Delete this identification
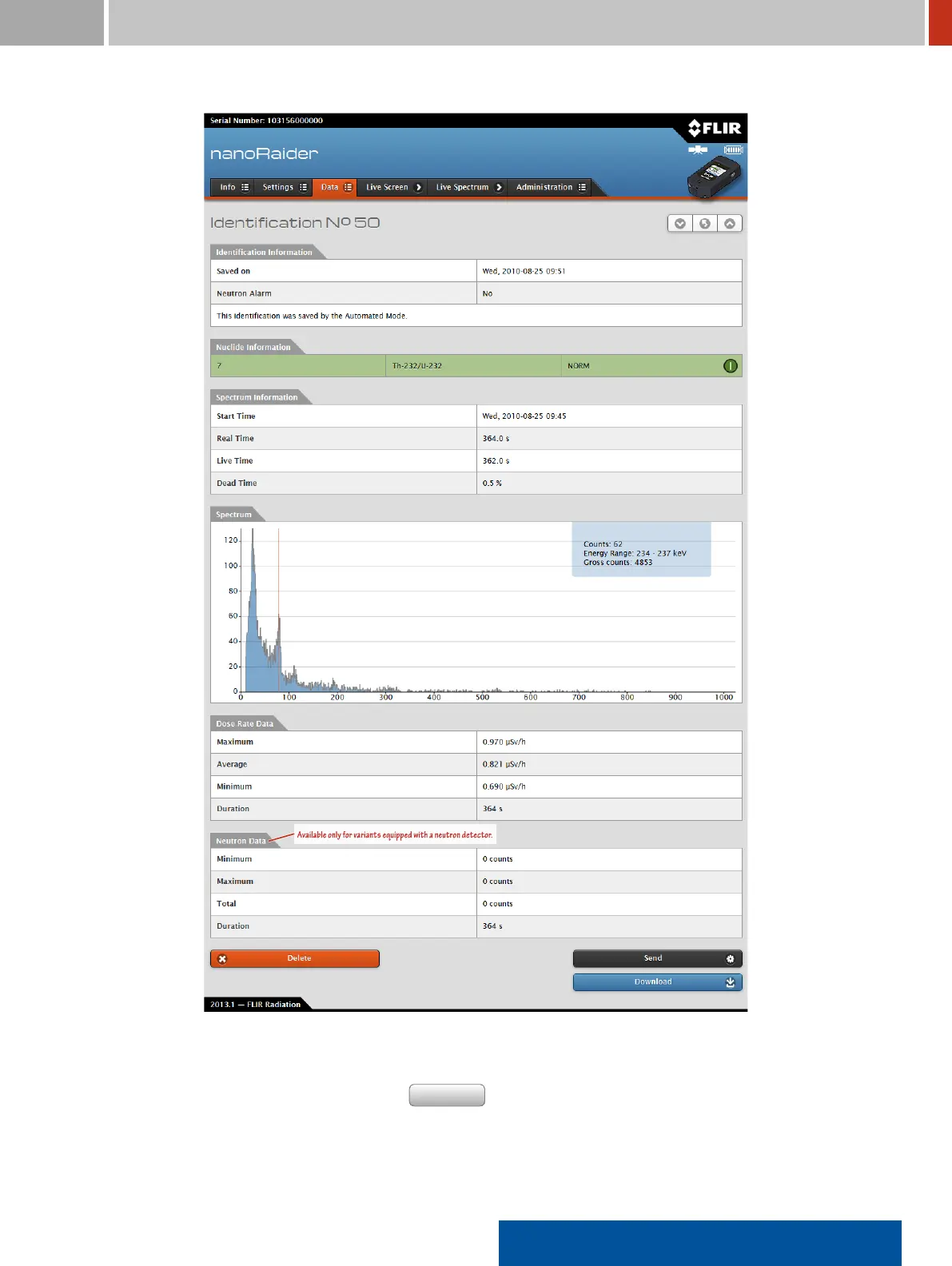Image resolution: width=952 pixels, height=1266 pixels. tap(295, 958)
